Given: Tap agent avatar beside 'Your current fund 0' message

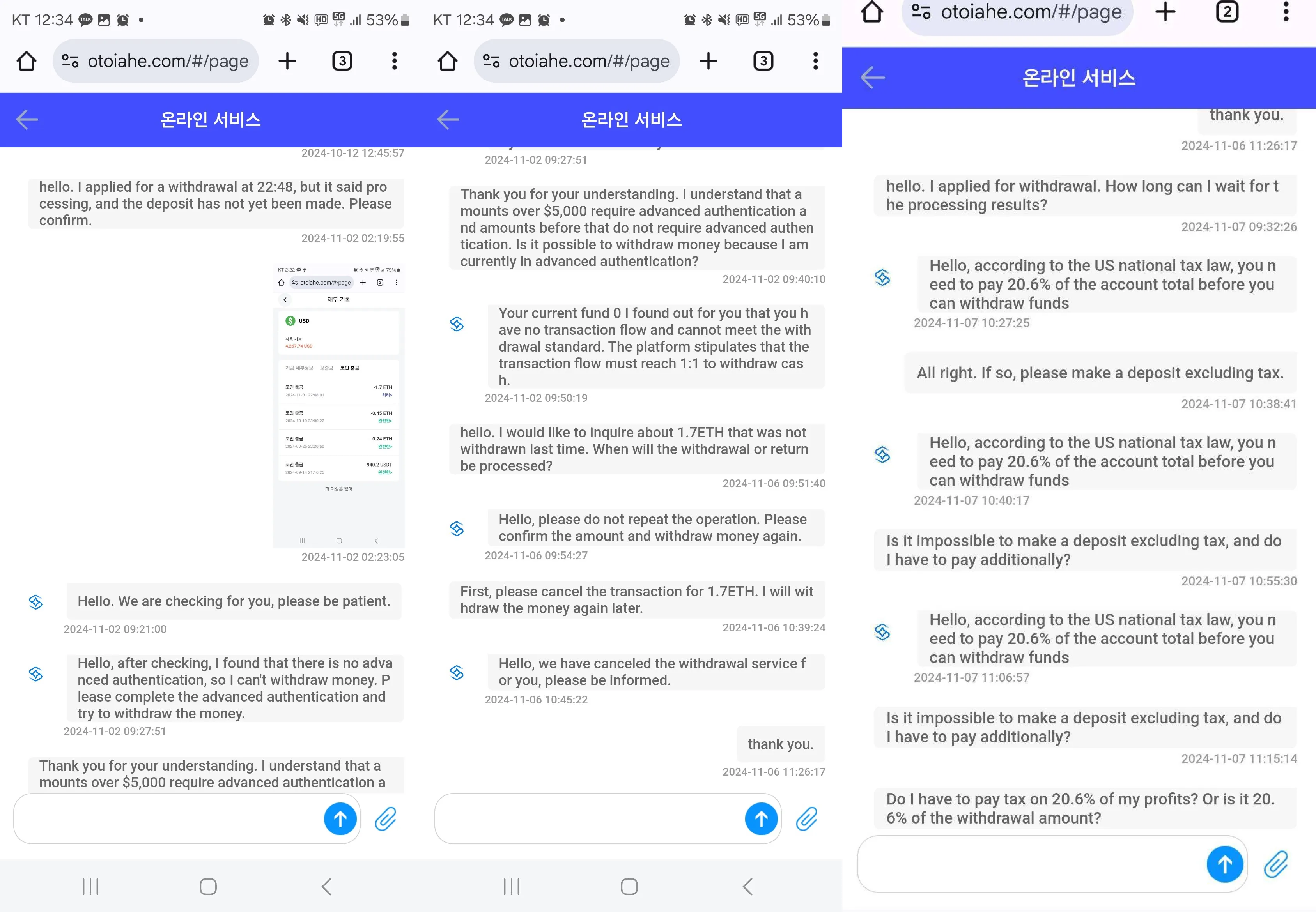Looking at the screenshot, I should (457, 324).
